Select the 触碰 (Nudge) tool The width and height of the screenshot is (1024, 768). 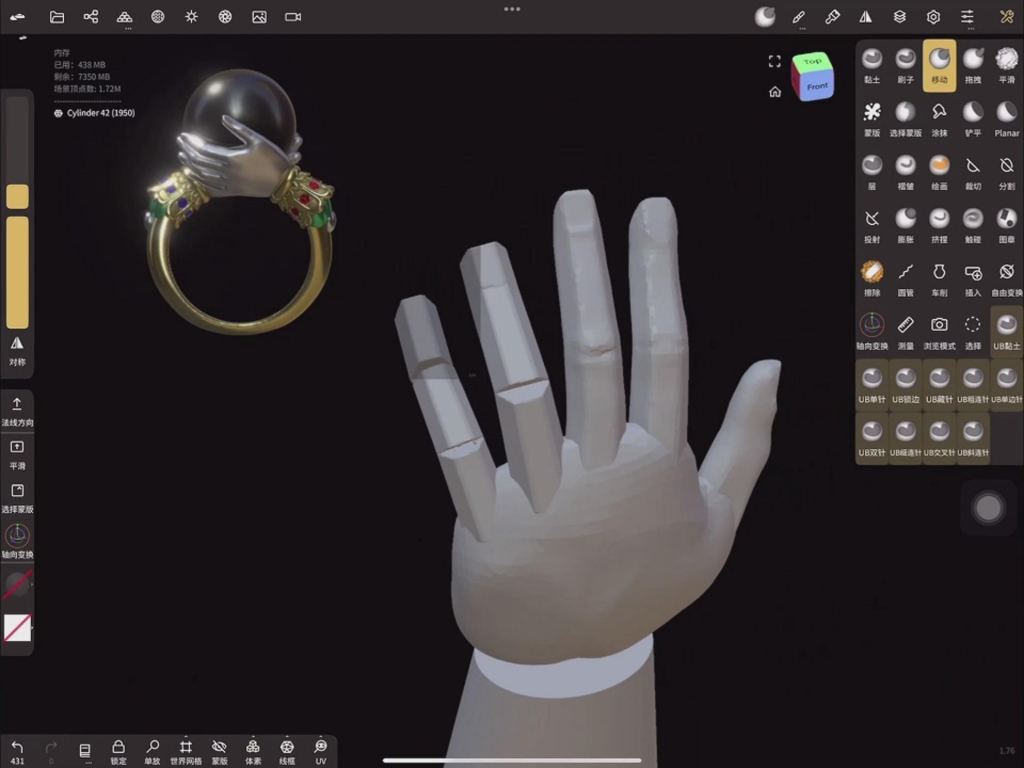click(973, 225)
